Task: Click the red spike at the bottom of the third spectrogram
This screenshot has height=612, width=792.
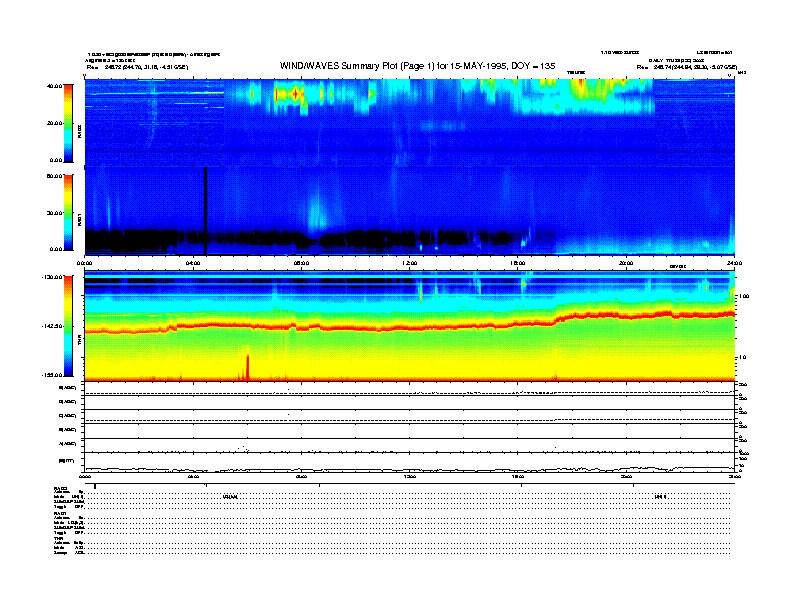Action: [x=248, y=367]
